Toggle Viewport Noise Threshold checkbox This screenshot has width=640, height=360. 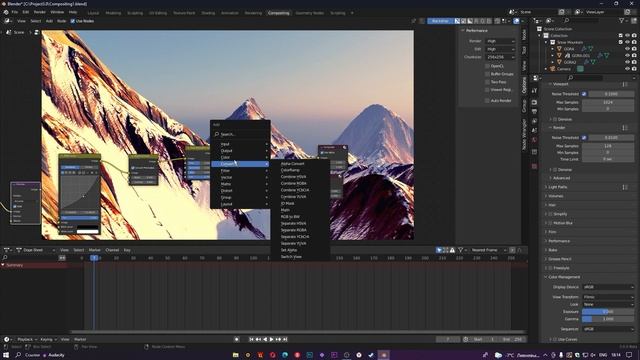584,94
